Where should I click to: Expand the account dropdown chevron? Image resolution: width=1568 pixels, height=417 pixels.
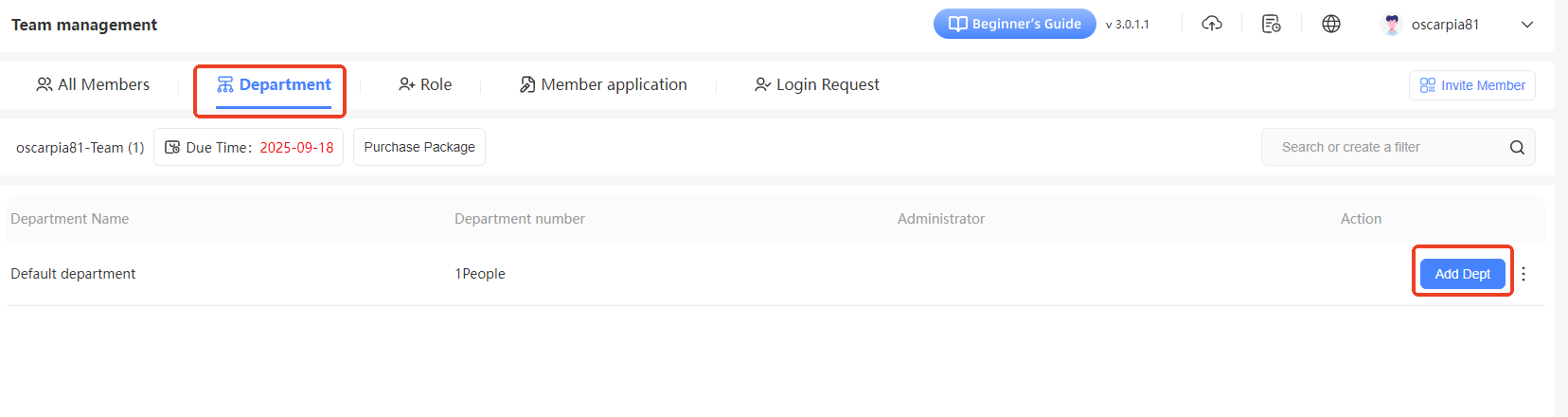[1527, 25]
